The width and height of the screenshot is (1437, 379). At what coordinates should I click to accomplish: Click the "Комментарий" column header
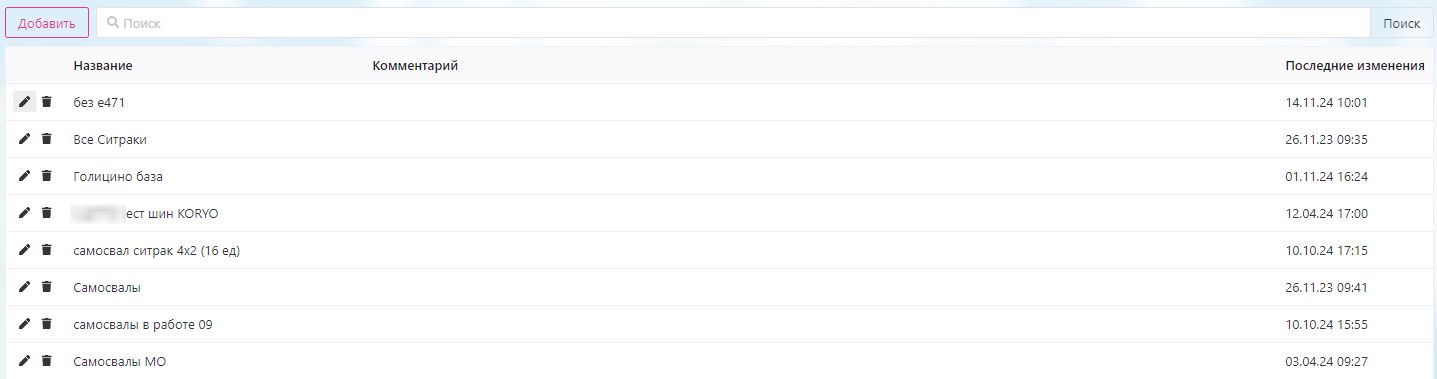[x=415, y=66]
